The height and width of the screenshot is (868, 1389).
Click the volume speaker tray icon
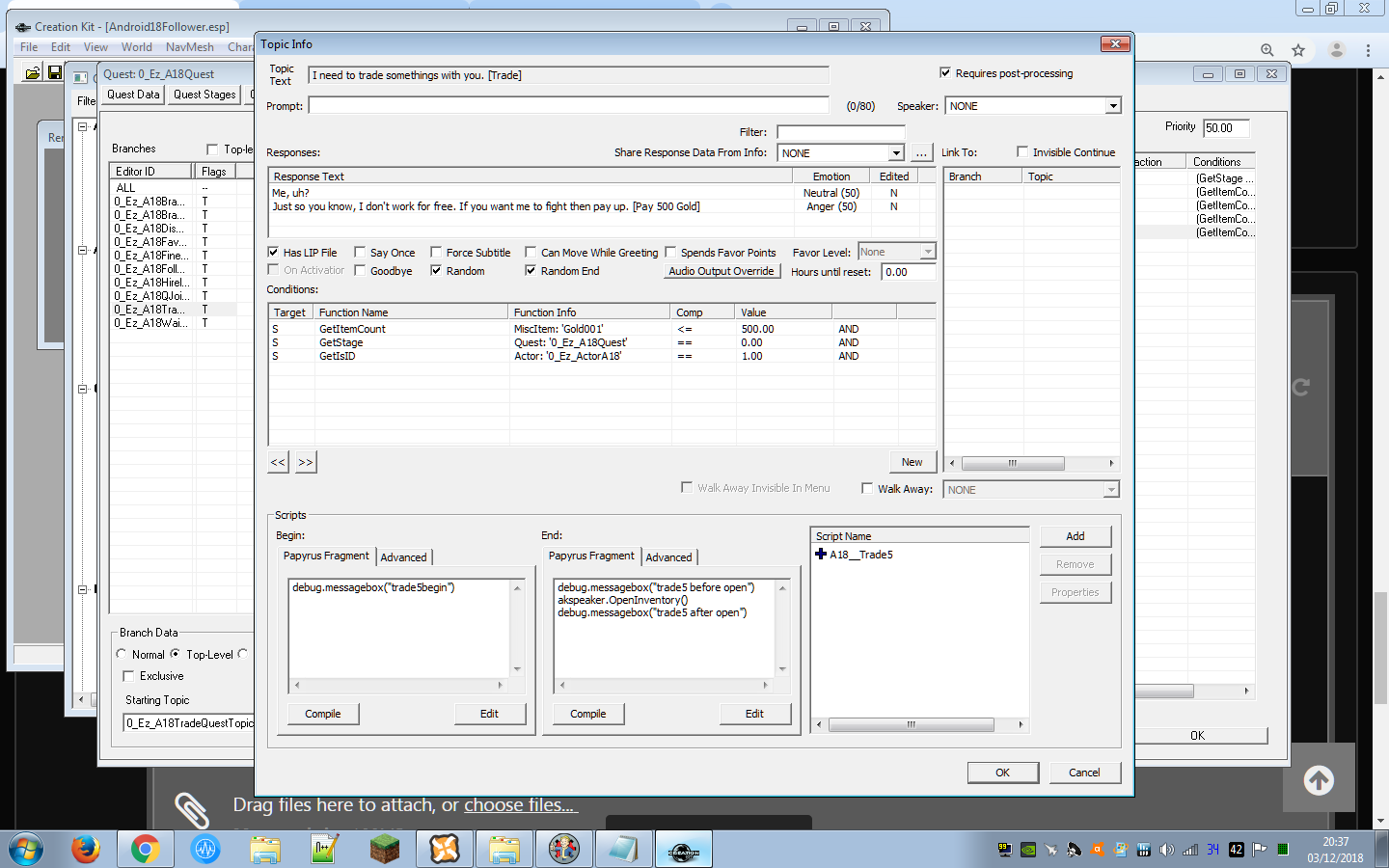tap(1167, 850)
